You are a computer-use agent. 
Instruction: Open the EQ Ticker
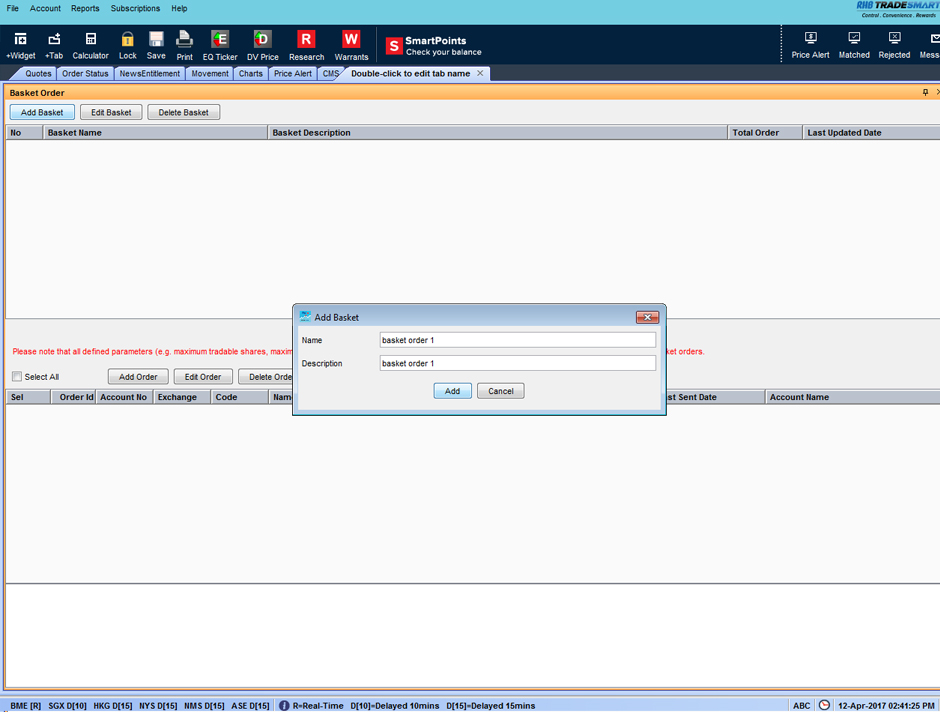pos(220,46)
